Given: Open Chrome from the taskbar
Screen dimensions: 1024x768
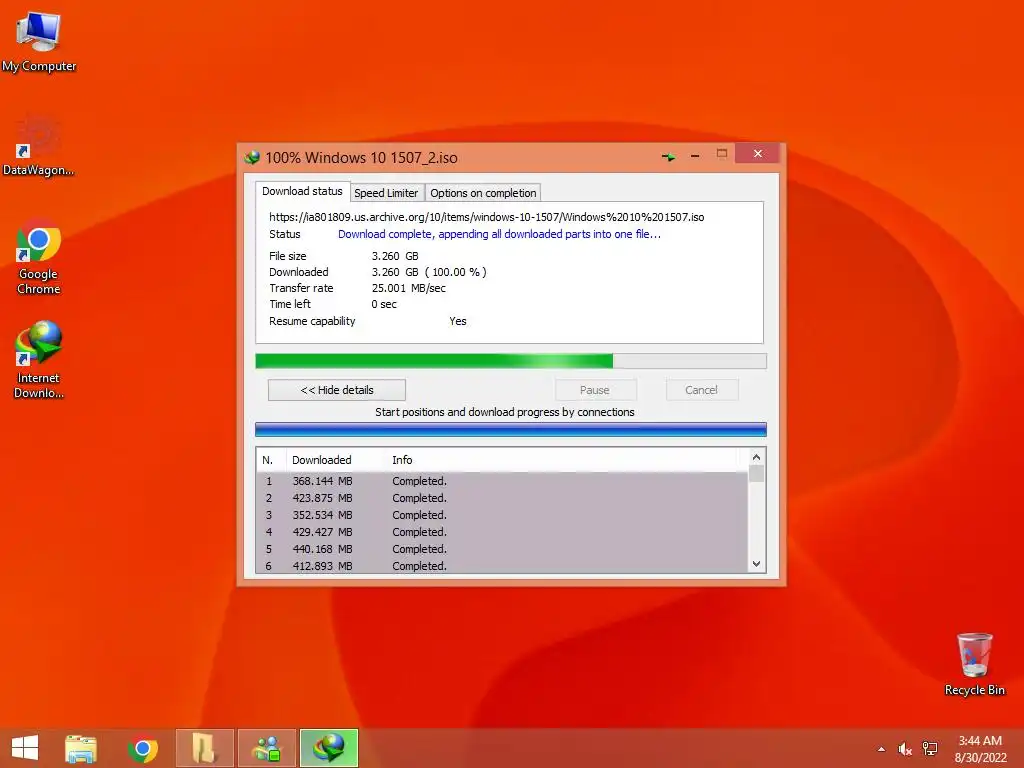Looking at the screenshot, I should coord(142,748).
